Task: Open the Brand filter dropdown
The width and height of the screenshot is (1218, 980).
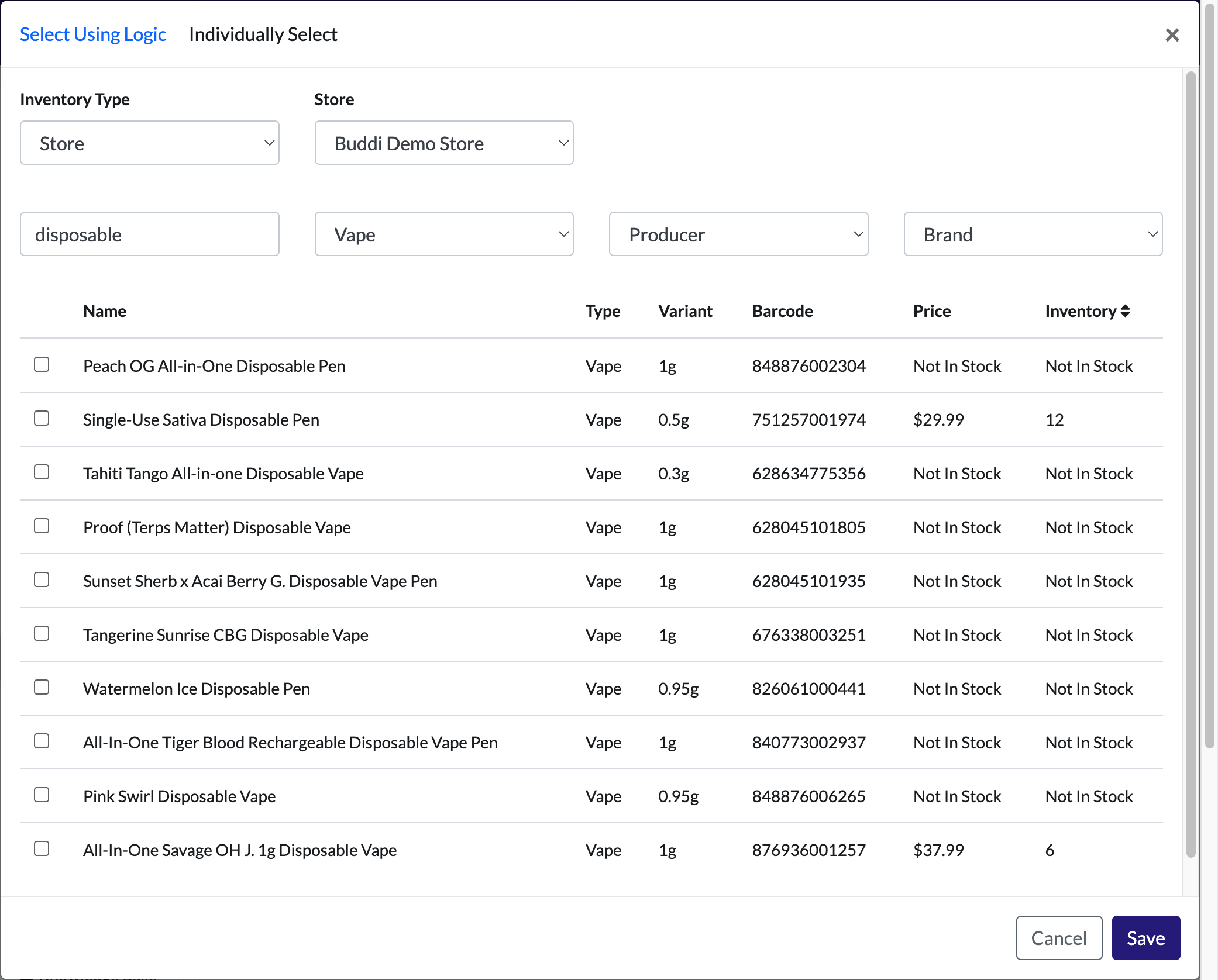Action: pyautogui.click(x=1033, y=234)
